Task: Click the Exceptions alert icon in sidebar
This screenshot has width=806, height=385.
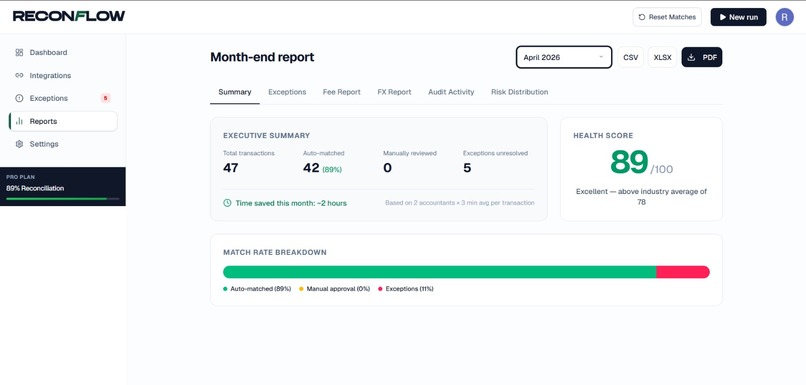Action: (19, 98)
